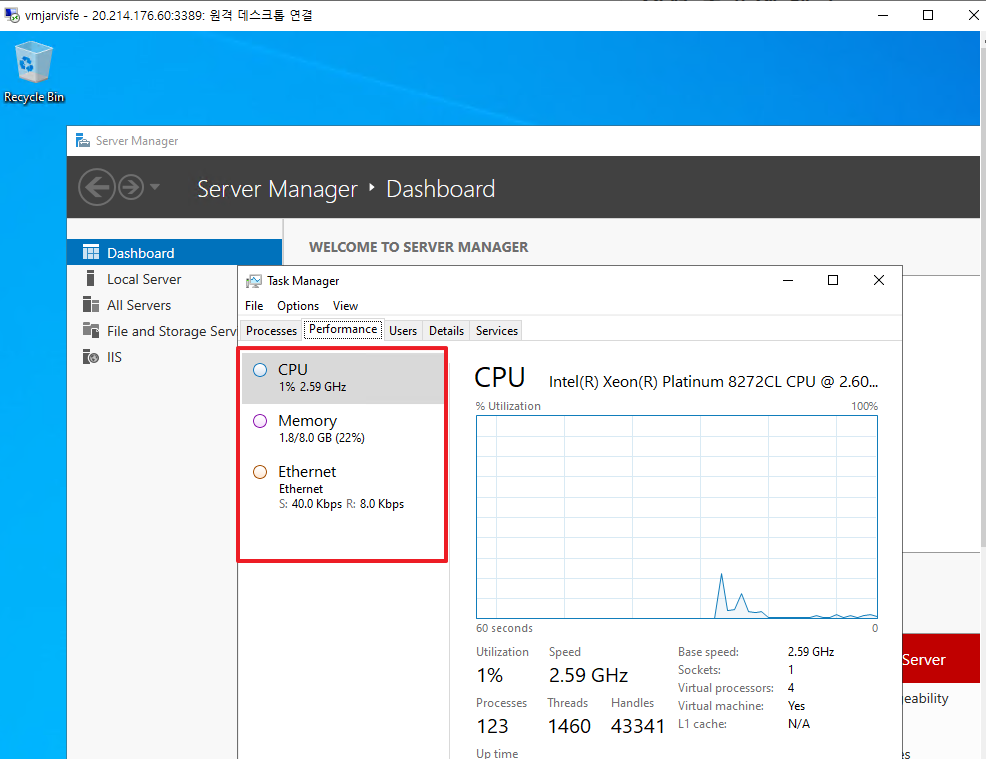
Task: Select Dashboard in Server Manager sidebar
Action: click(x=174, y=252)
